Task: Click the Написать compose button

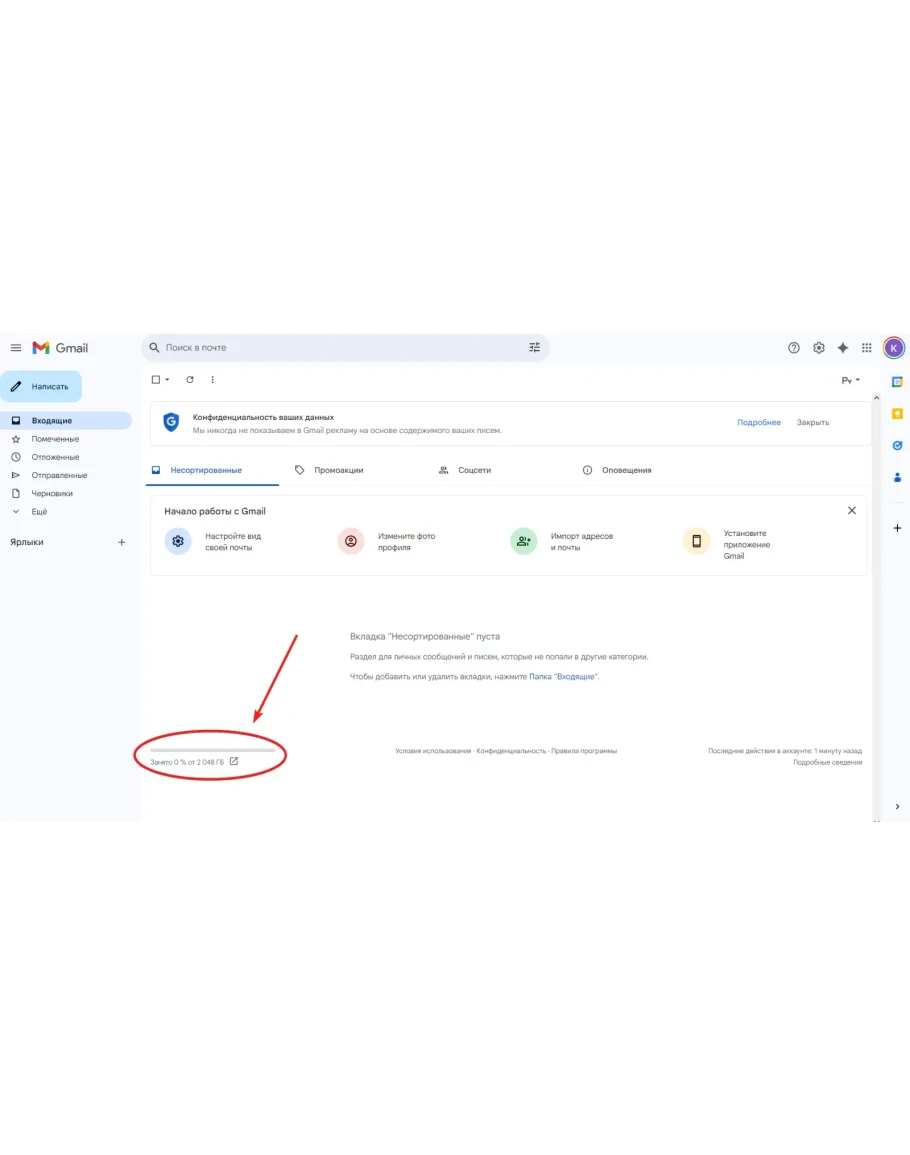Action: pos(41,386)
